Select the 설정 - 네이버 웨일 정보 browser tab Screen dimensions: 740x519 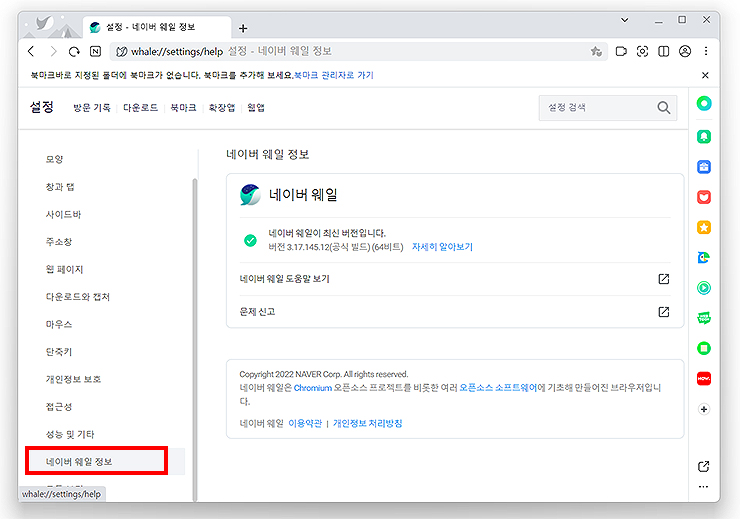click(157, 27)
